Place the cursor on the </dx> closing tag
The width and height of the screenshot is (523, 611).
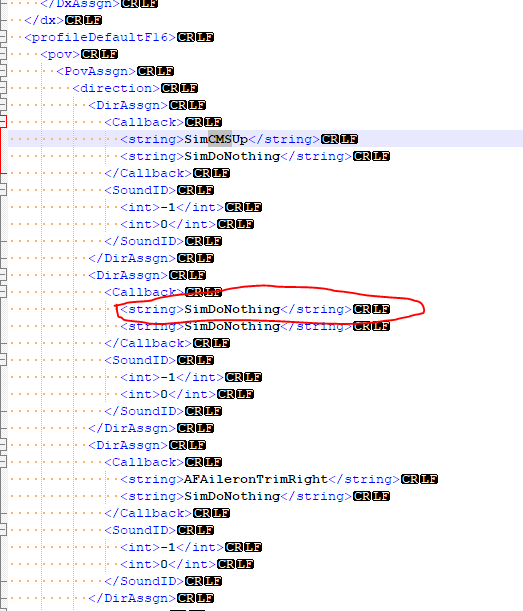tap(44, 20)
